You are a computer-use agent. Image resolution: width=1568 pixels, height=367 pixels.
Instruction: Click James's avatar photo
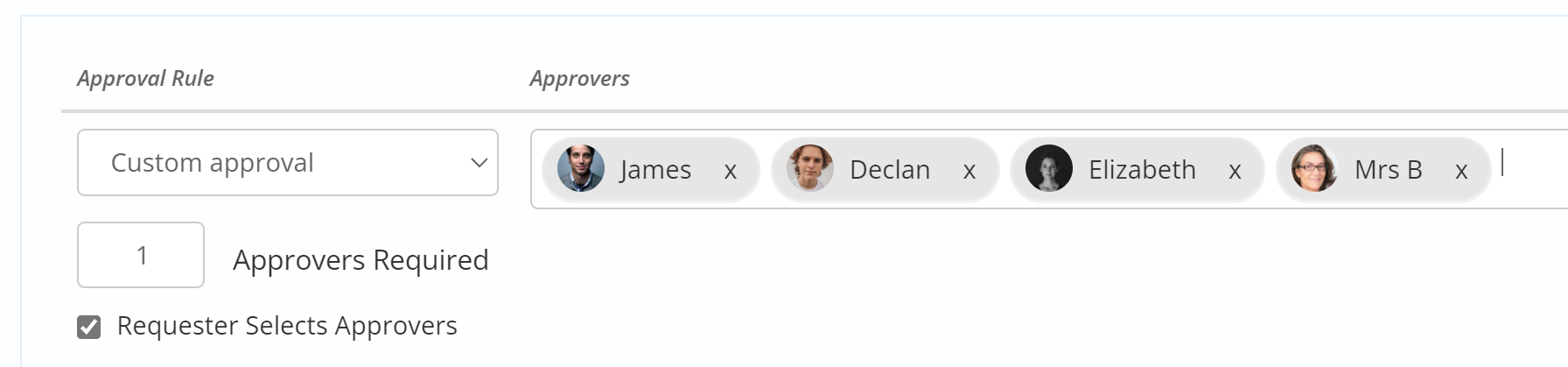(581, 168)
